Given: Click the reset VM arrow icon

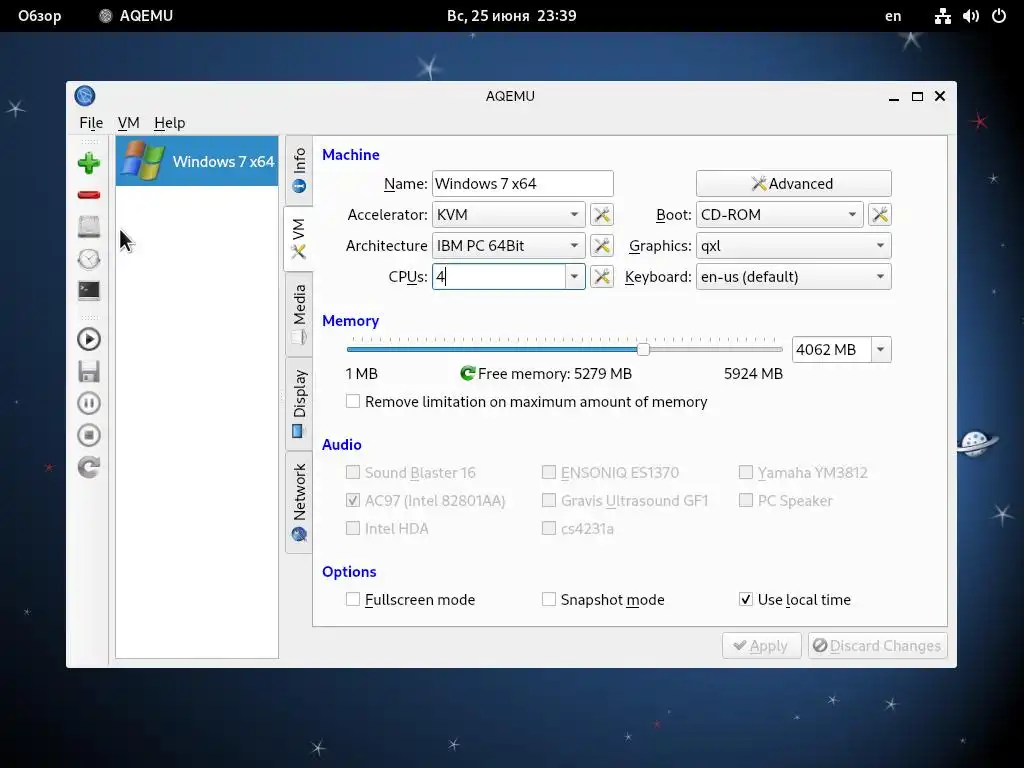Looking at the screenshot, I should tap(89, 467).
